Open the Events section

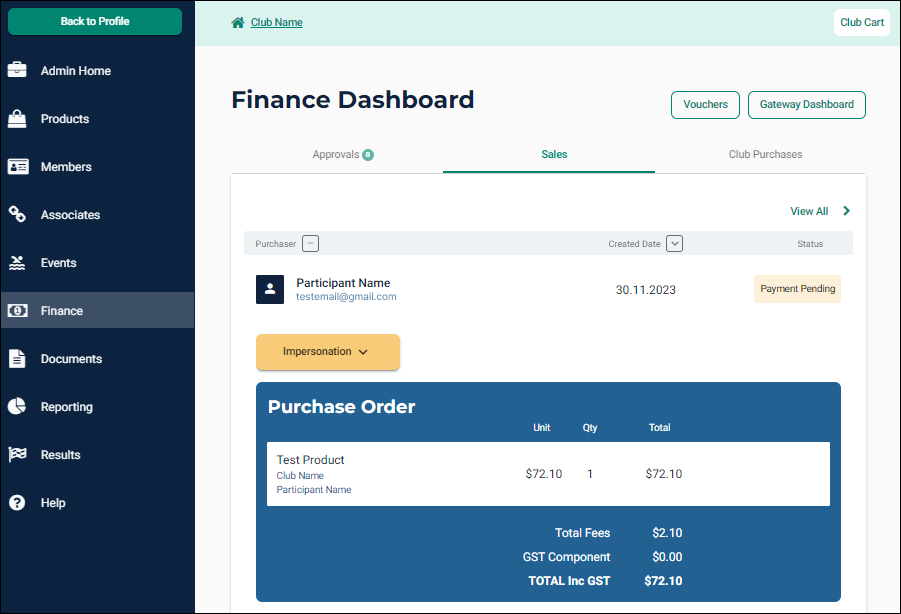[x=98, y=262]
